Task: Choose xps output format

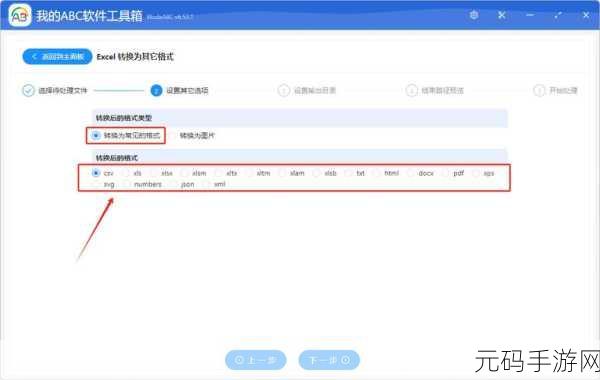Action: 484,173
